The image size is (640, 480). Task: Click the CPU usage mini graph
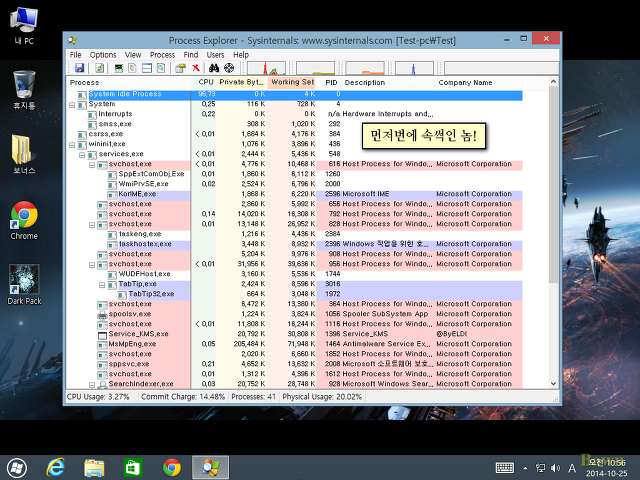266,68
